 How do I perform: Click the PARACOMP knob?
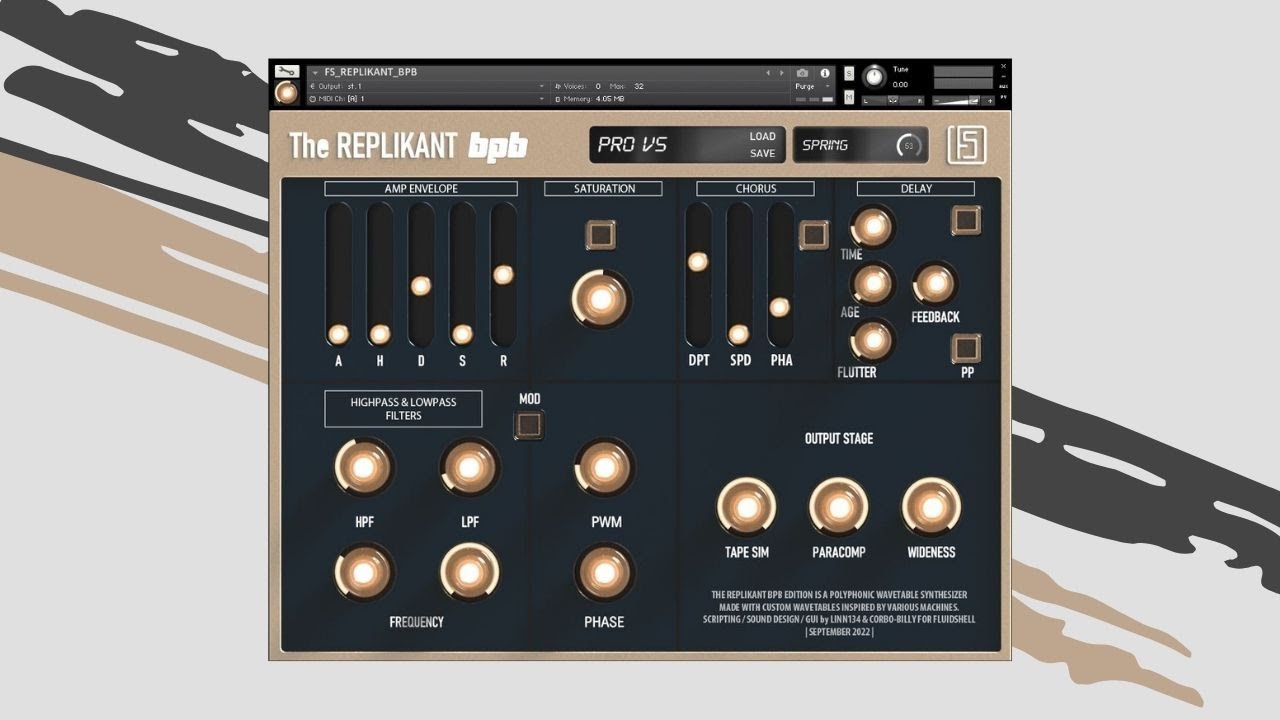pyautogui.click(x=838, y=506)
